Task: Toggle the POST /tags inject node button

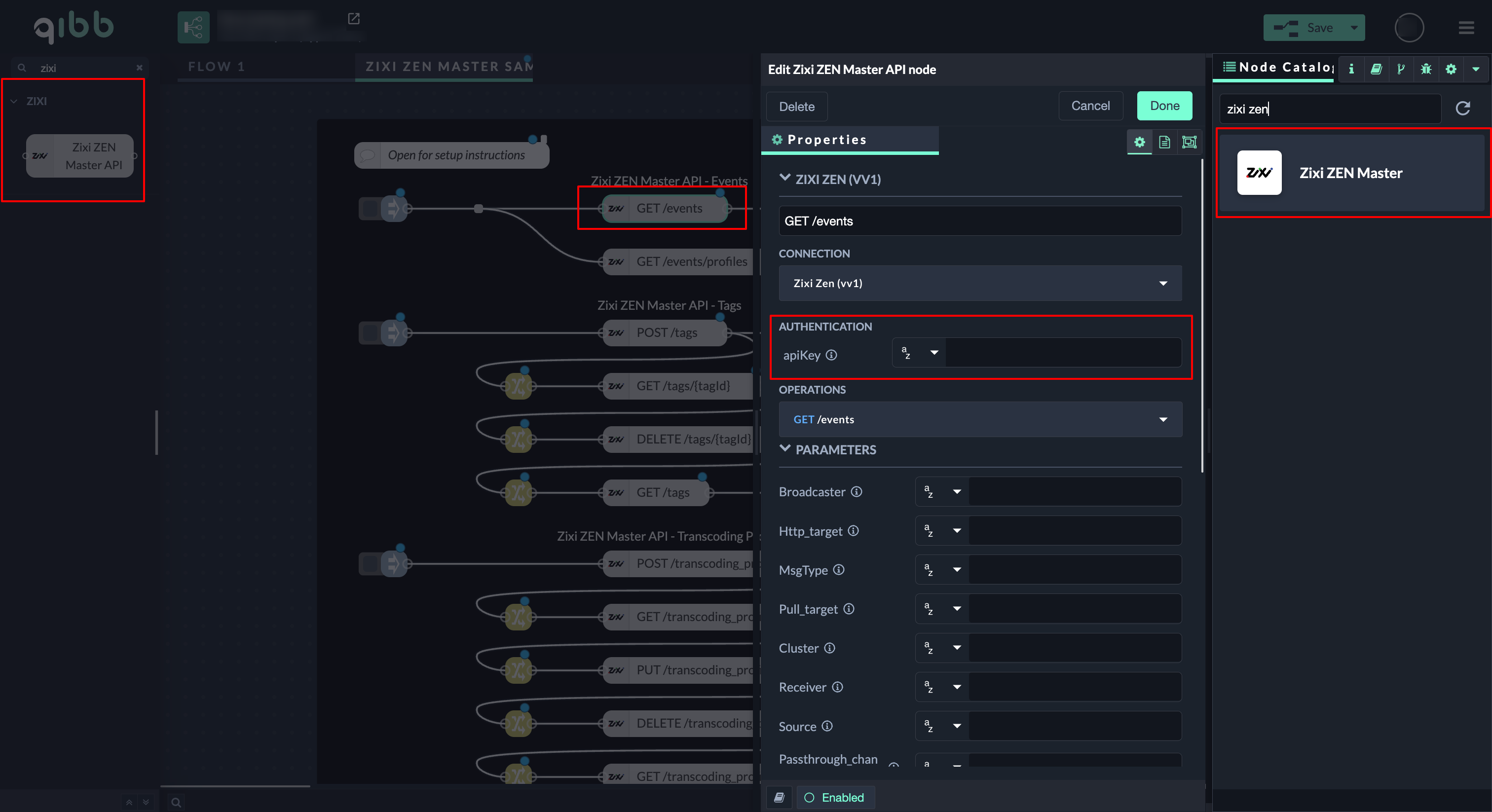Action: coord(370,333)
